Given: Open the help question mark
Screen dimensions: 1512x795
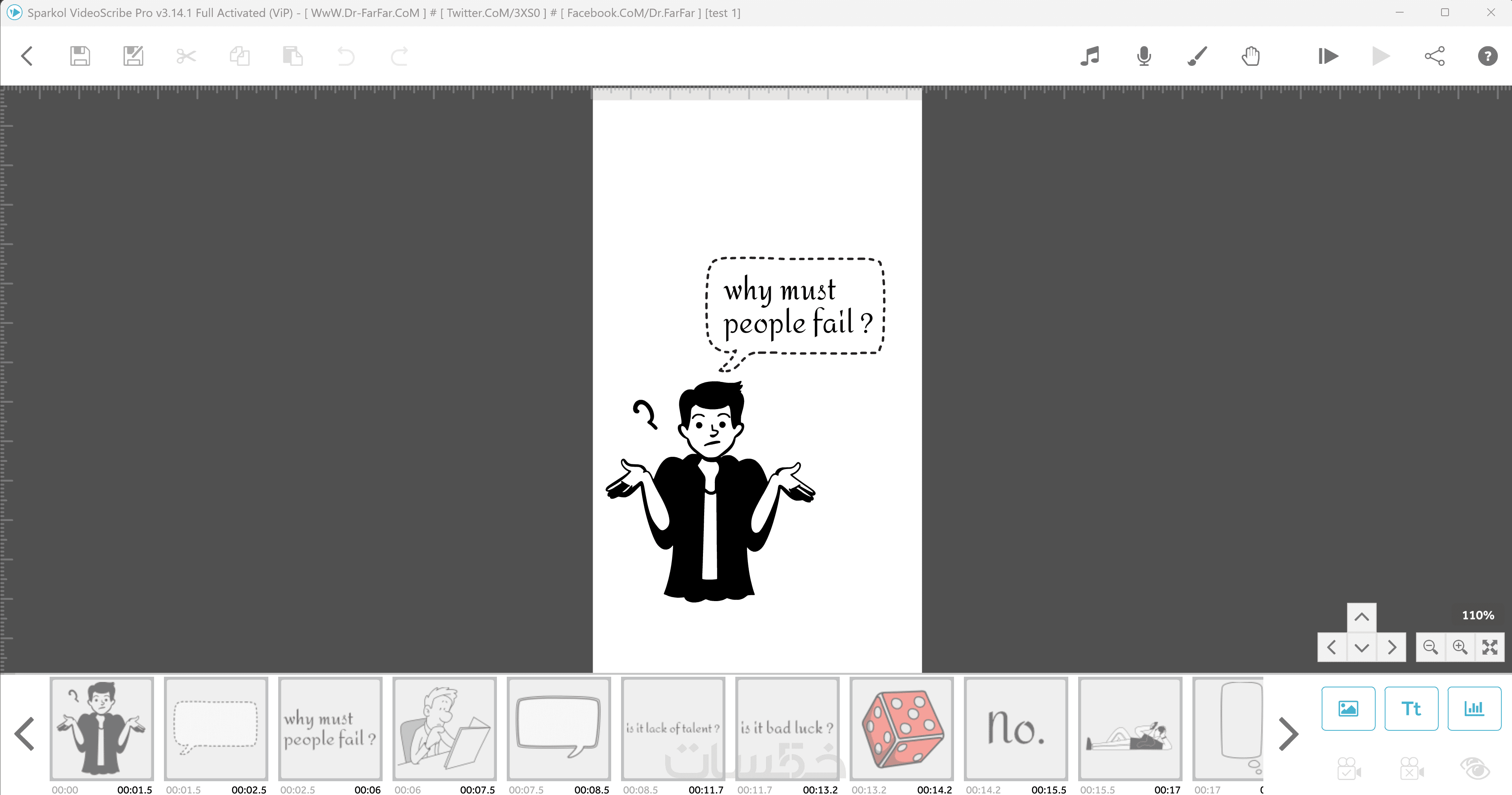Looking at the screenshot, I should [1487, 56].
